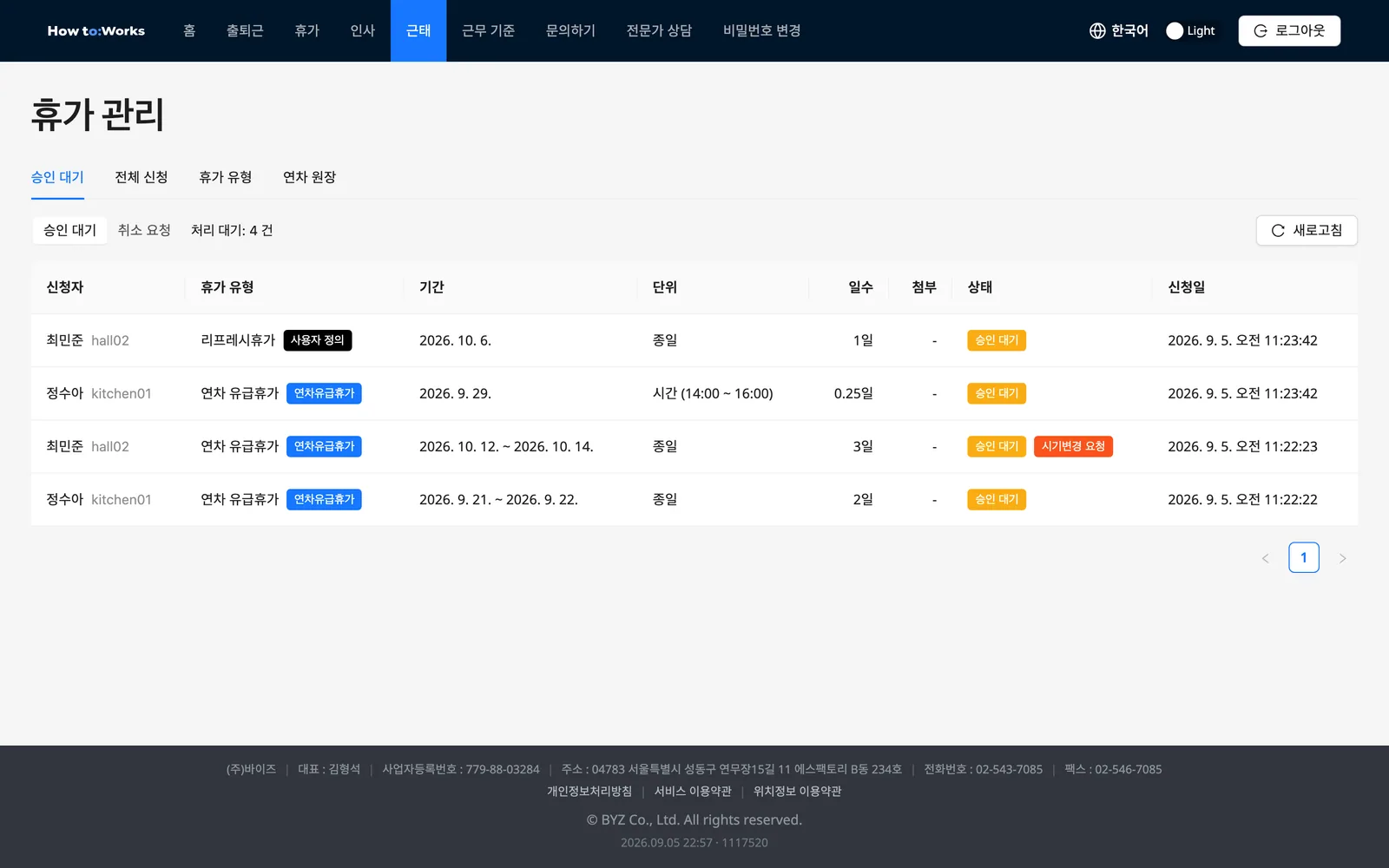This screenshot has width=1389, height=868.
Task: Open the 휴가 menu item
Action: (306, 30)
